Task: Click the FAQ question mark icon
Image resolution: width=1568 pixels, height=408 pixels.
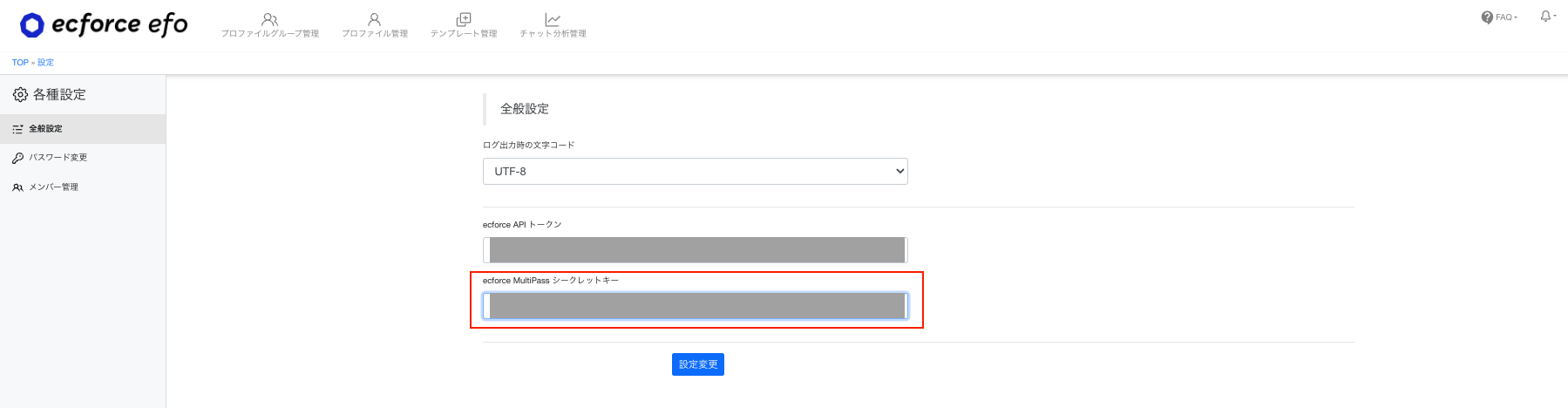Action: coord(1487,17)
